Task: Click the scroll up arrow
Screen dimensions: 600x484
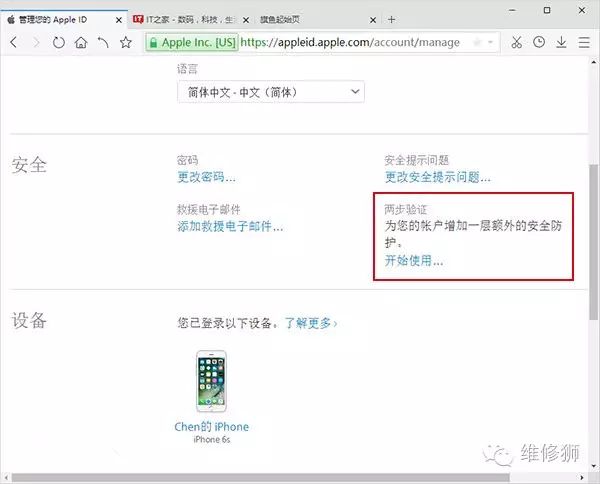Action: coord(594,61)
